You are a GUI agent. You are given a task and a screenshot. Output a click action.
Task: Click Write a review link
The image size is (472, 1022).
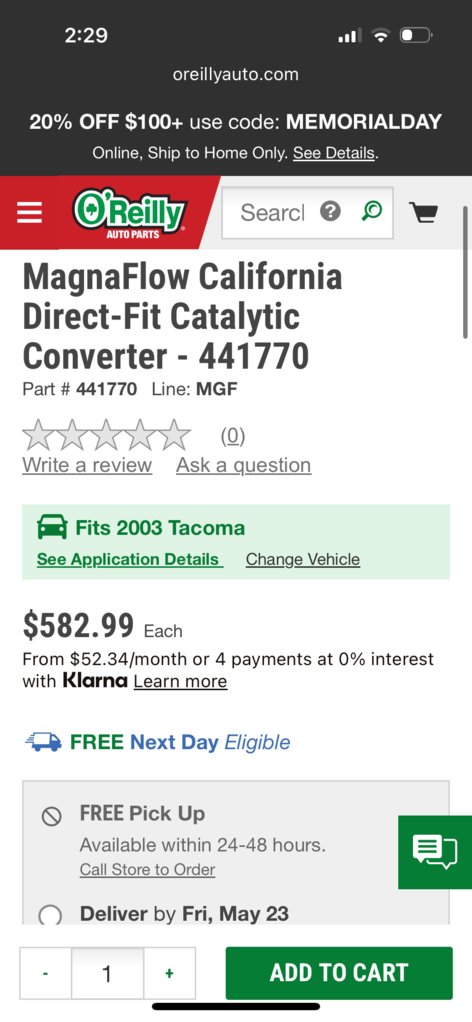pyautogui.click(x=87, y=465)
